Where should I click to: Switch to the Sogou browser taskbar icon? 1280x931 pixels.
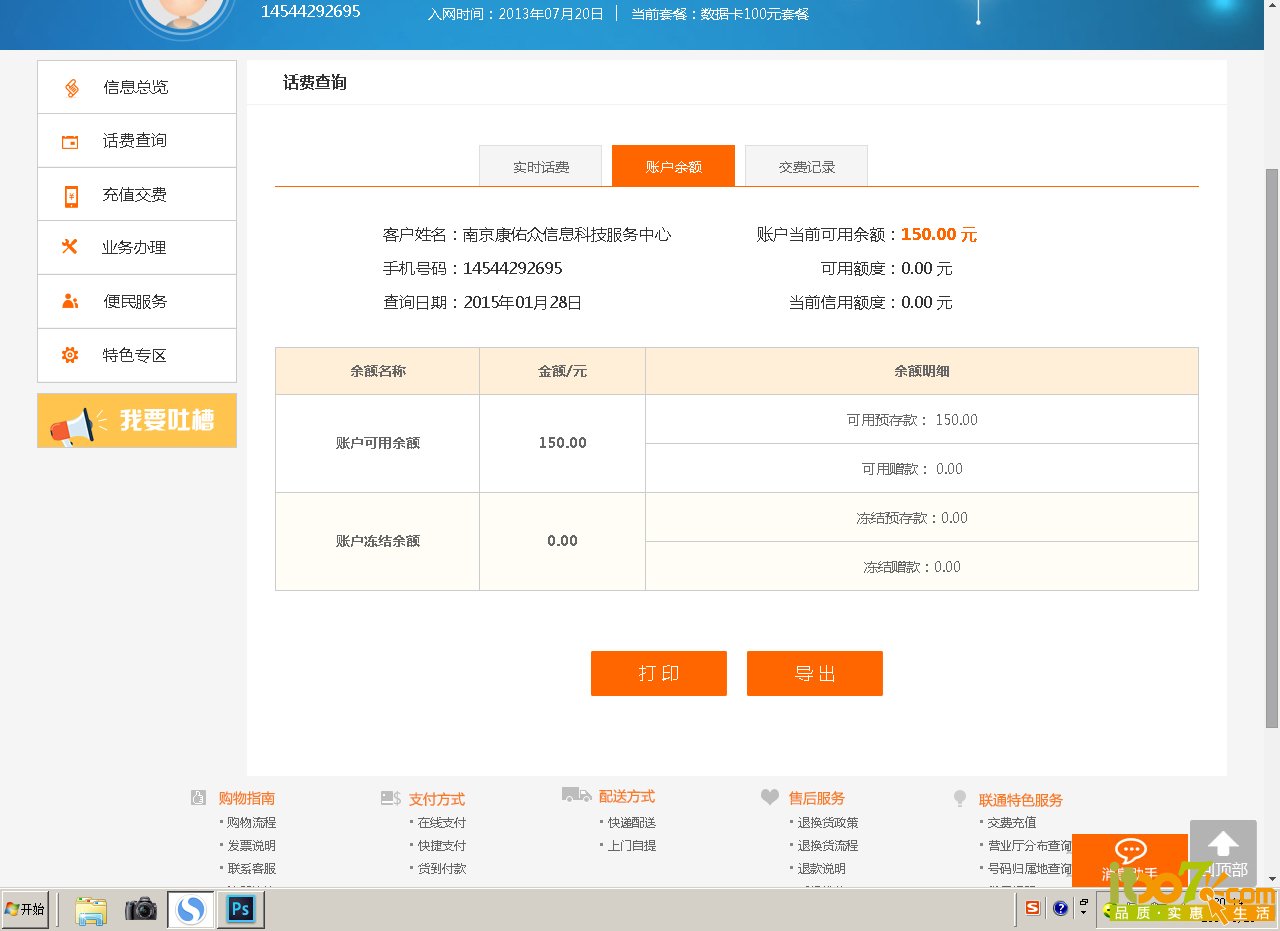(x=190, y=910)
